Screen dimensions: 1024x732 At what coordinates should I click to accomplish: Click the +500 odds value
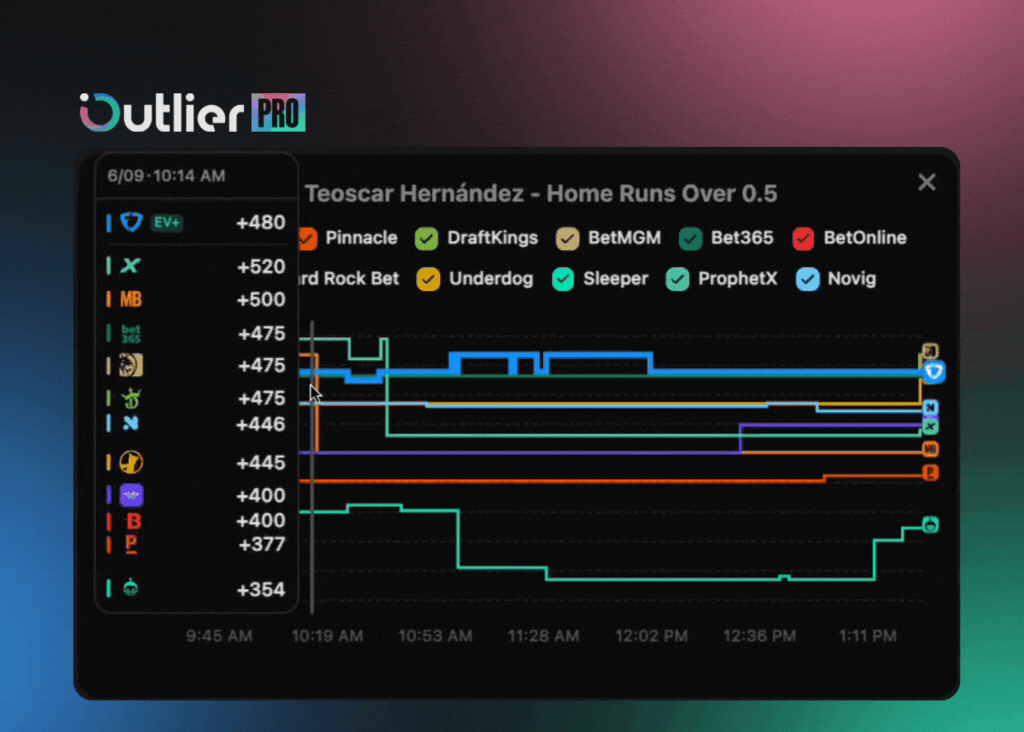(x=261, y=300)
